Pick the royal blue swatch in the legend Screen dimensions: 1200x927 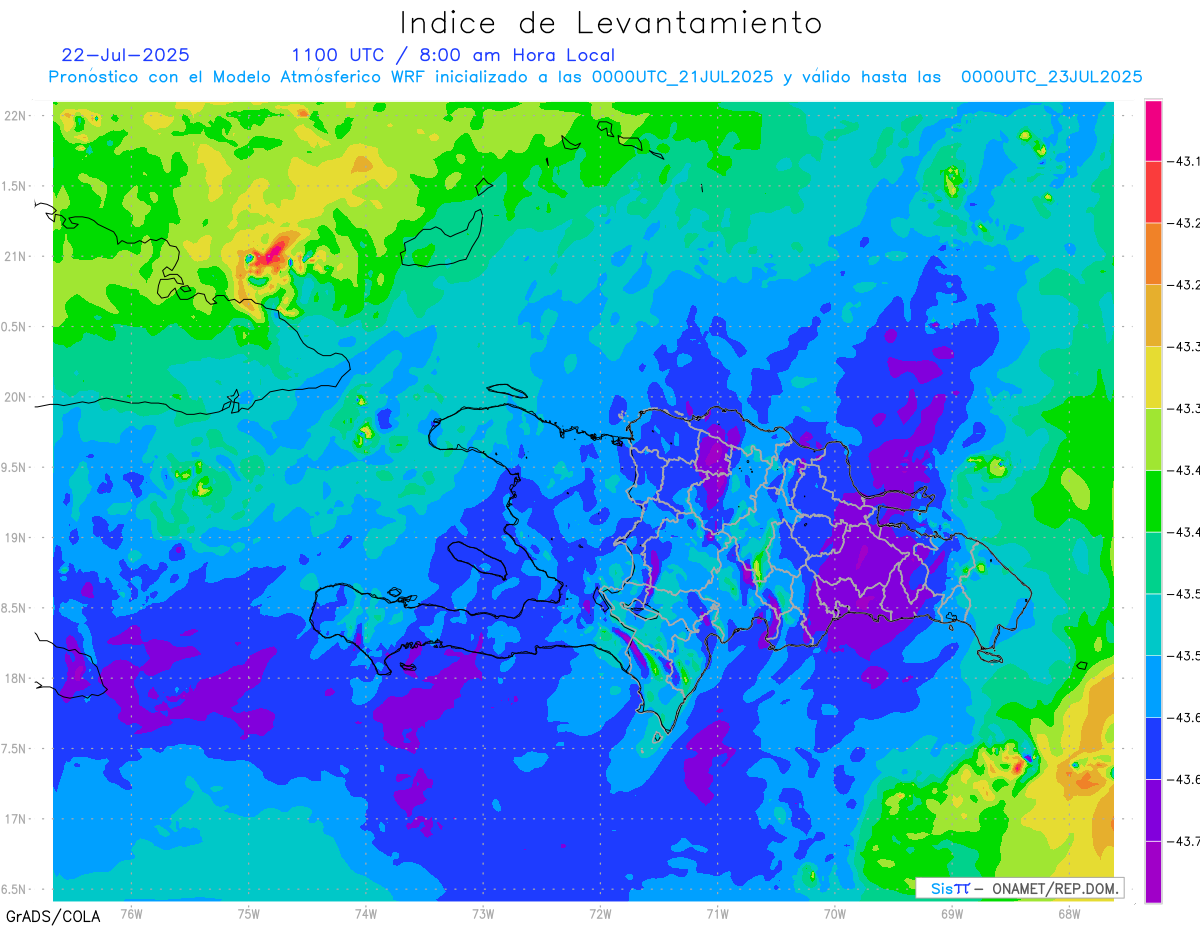[x=1153, y=748]
